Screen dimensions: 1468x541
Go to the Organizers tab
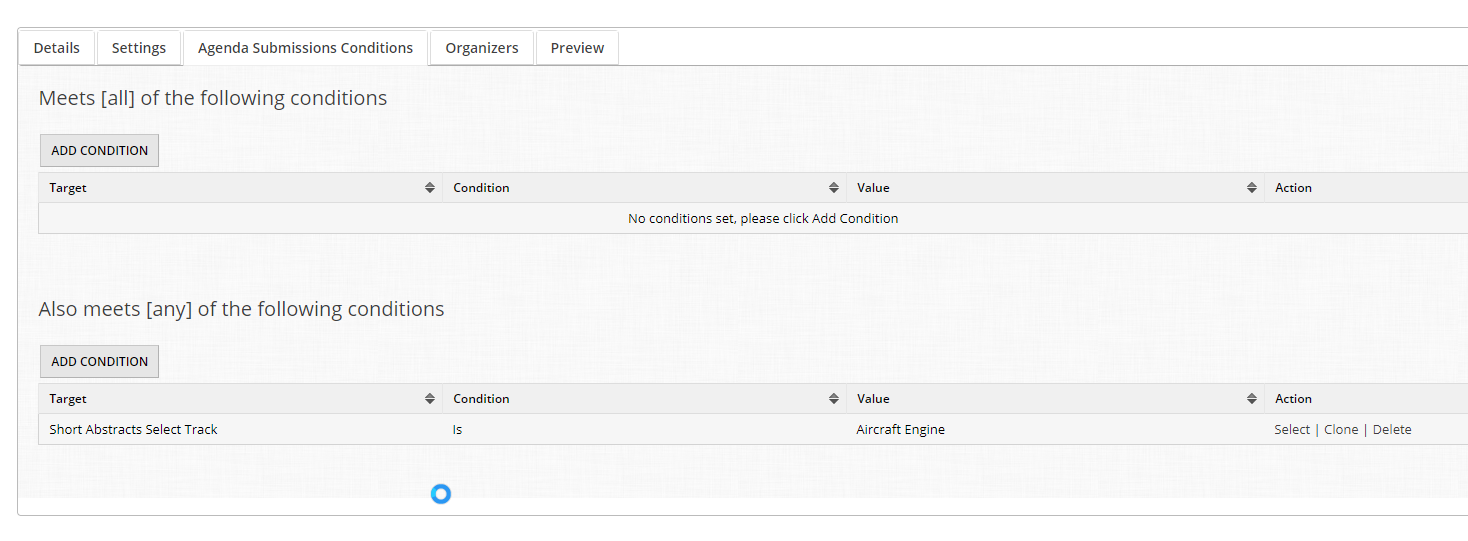tap(482, 48)
